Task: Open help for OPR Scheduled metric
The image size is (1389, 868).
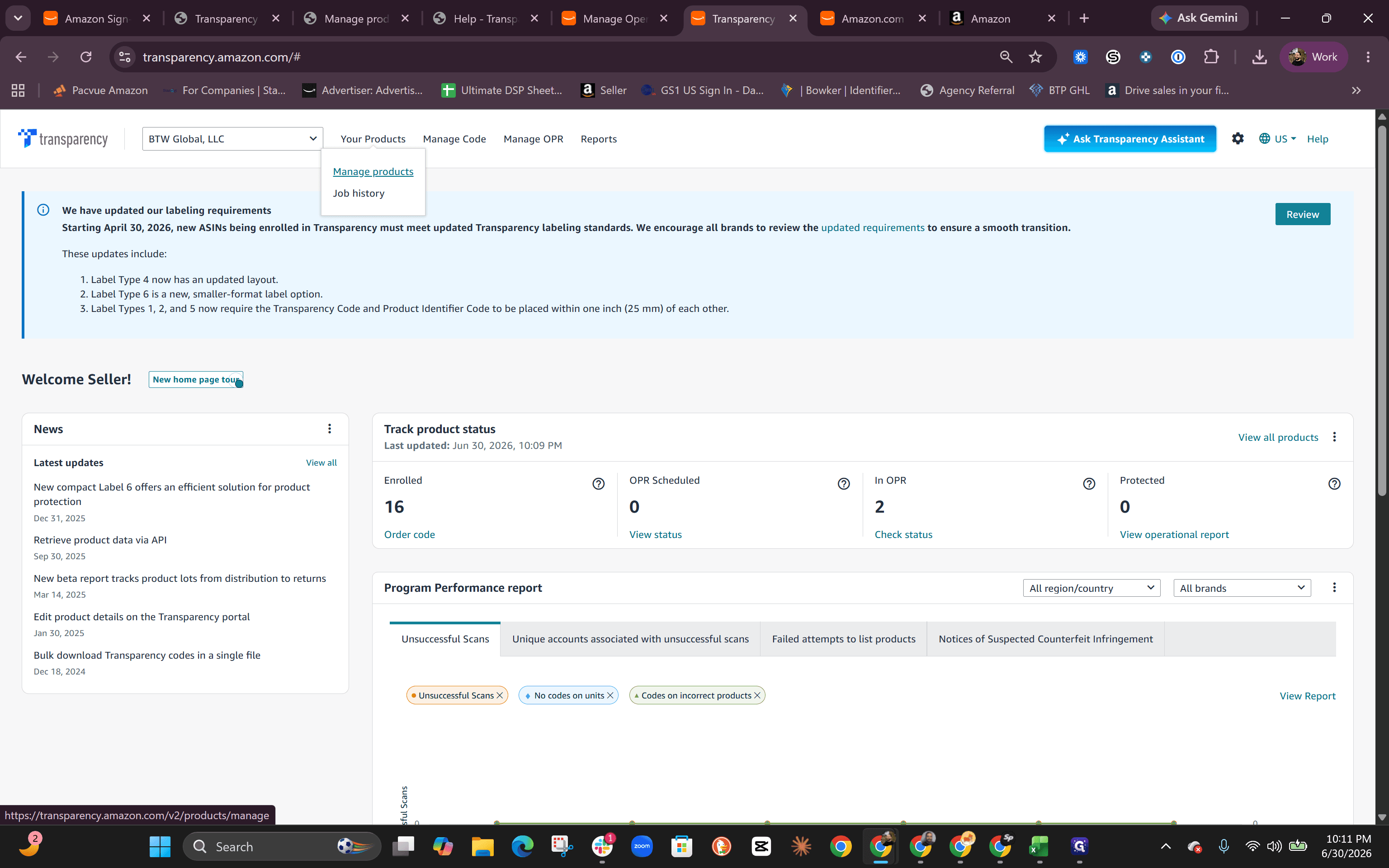Action: pos(843,484)
